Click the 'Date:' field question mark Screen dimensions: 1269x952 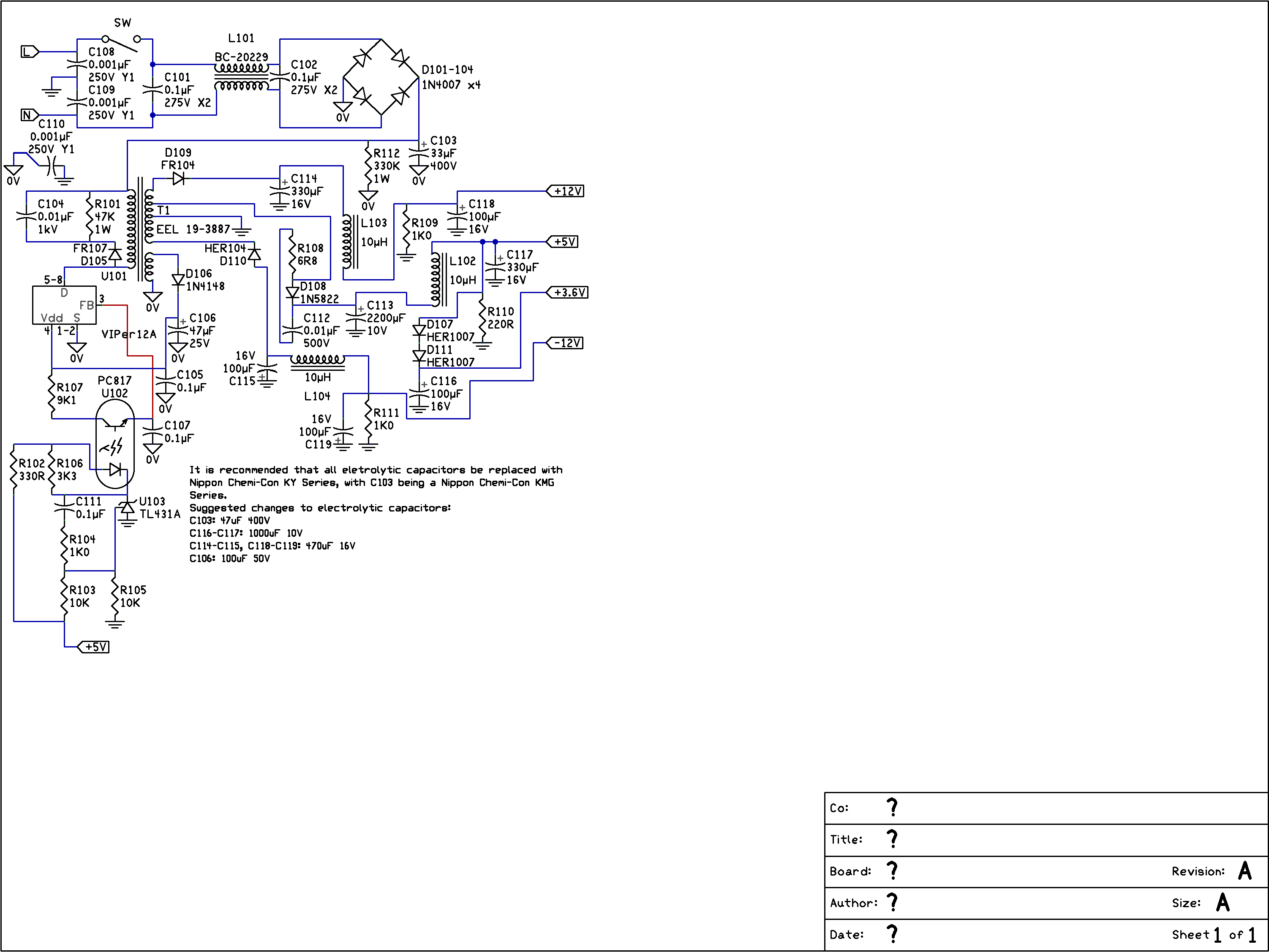[892, 934]
